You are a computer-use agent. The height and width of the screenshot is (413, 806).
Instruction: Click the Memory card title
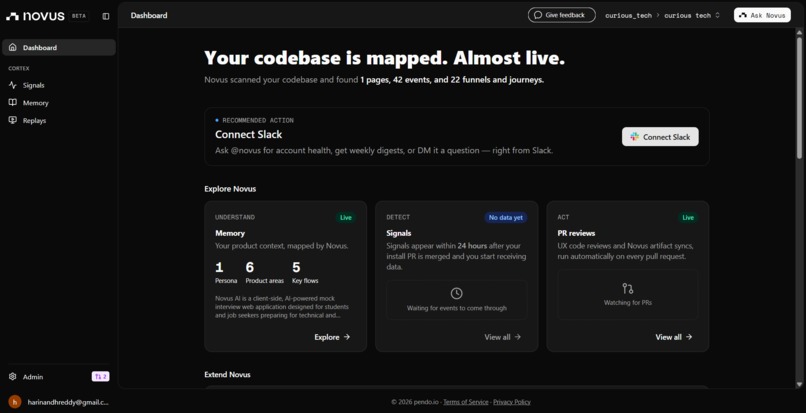point(230,233)
